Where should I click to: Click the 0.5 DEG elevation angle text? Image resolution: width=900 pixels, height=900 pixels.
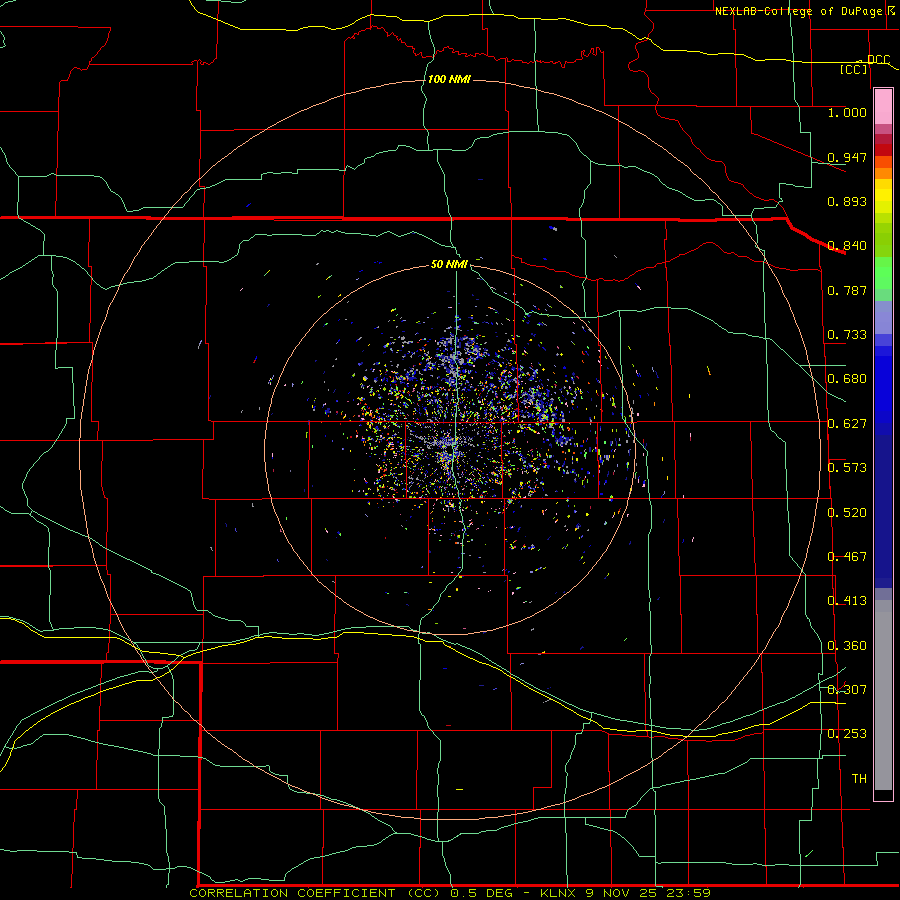click(481, 893)
